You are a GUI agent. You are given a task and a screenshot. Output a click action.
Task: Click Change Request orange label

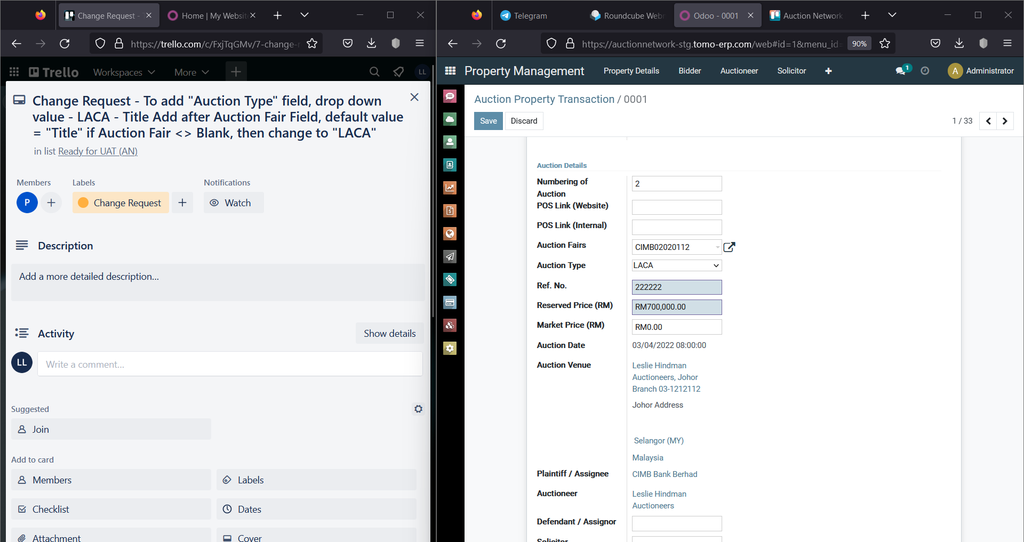121,202
